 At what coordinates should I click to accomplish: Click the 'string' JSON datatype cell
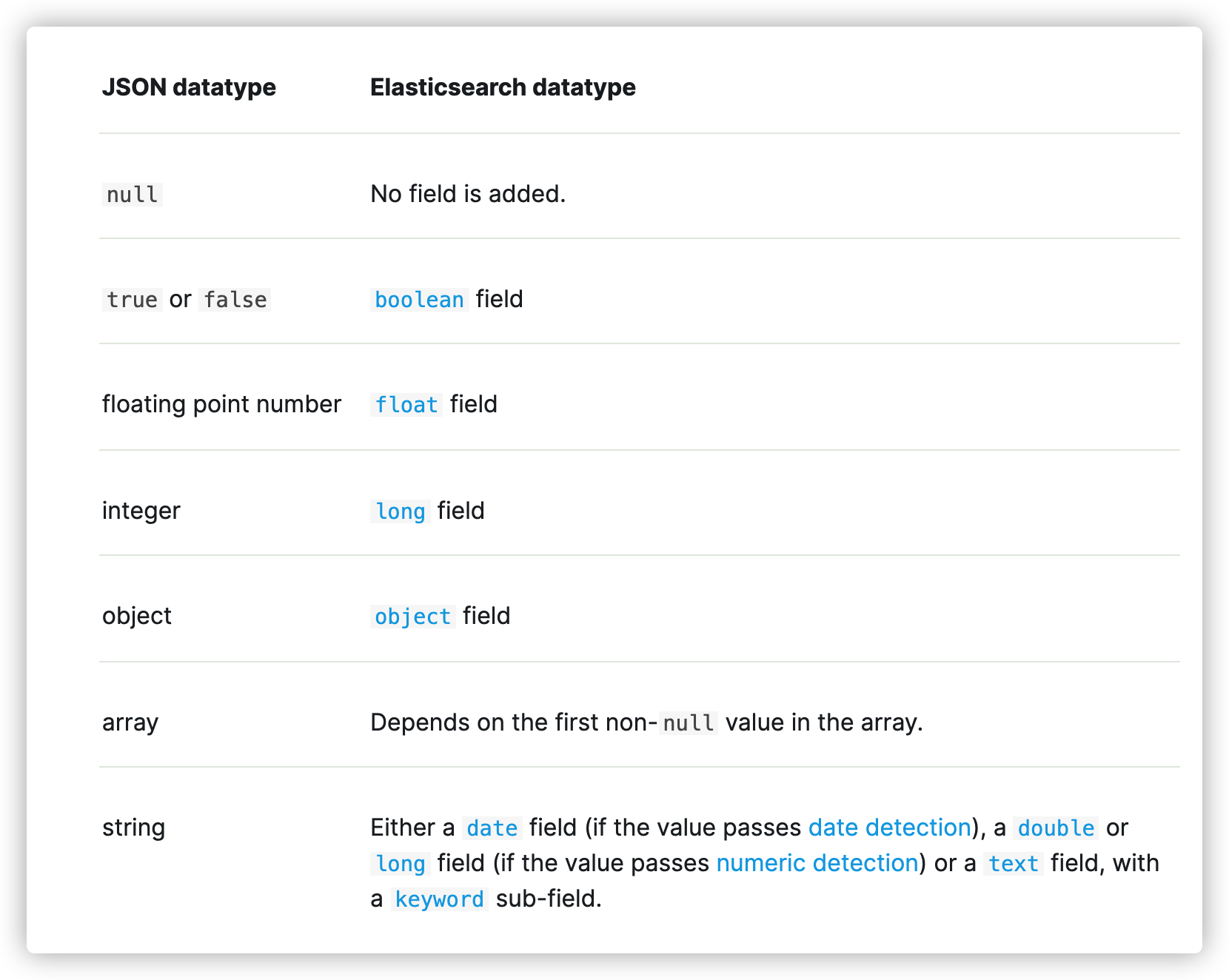pyautogui.click(x=133, y=828)
